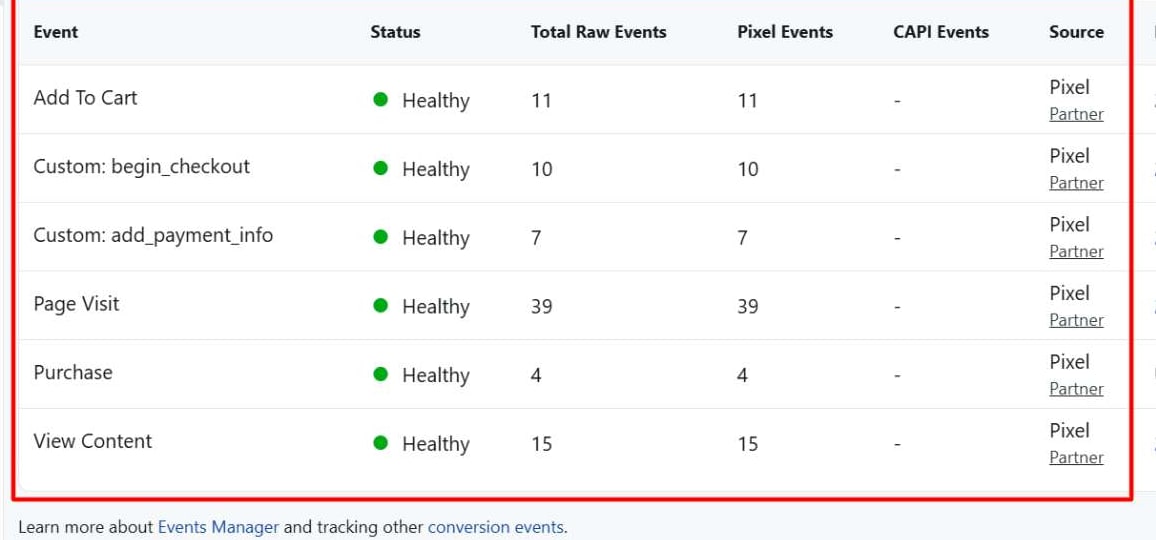
Task: Open Partner link in Purchase row
Action: [x=1076, y=389]
